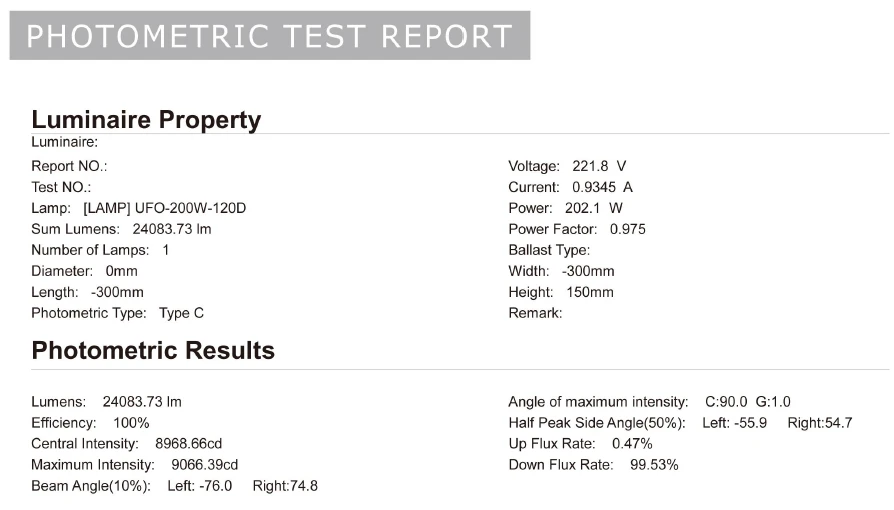This screenshot has height=510, width=894.
Task: Click the Photometric Type value Type C
Action: coord(181,313)
